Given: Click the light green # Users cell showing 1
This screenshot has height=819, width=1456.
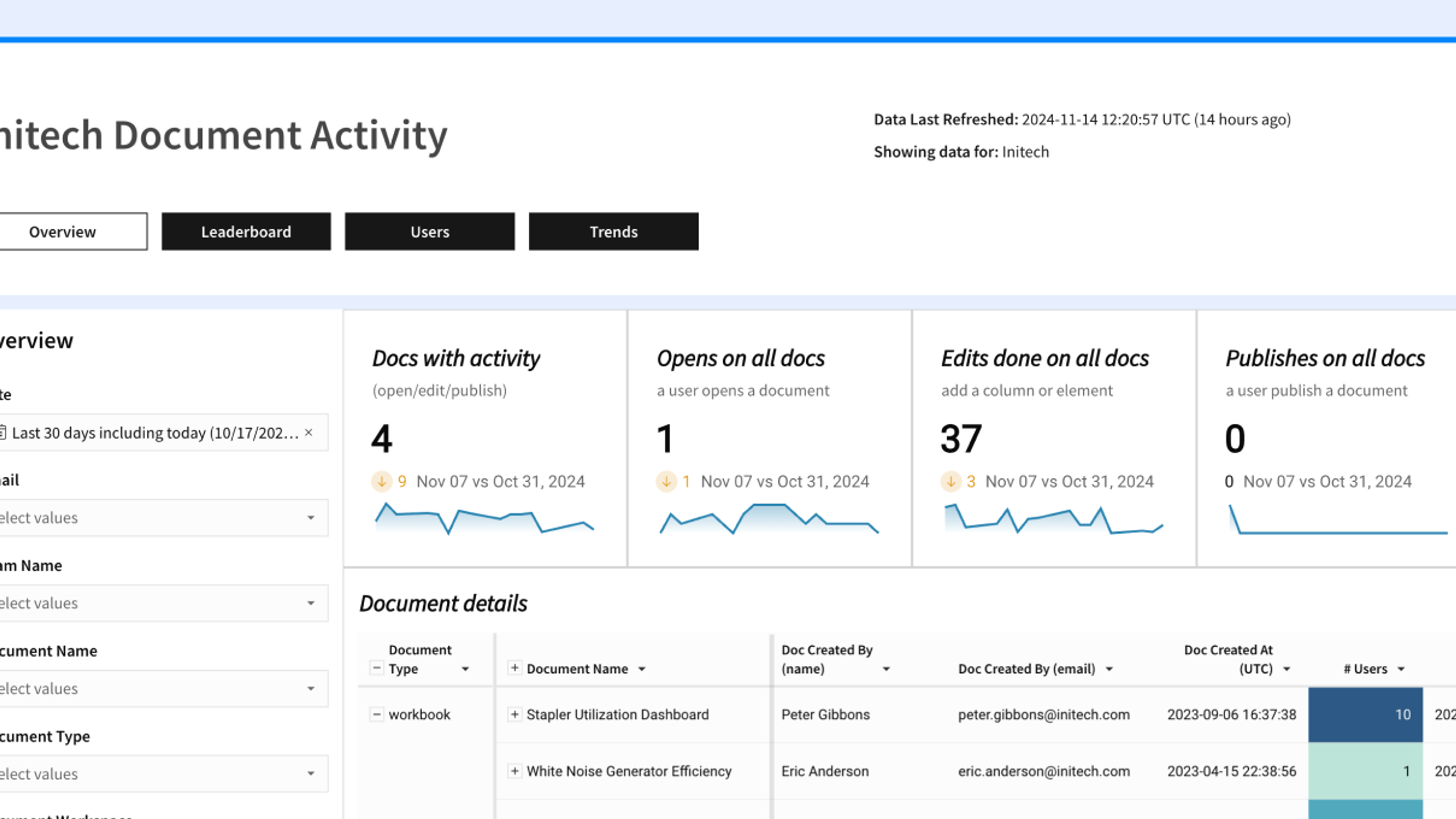Looking at the screenshot, I should [1365, 771].
